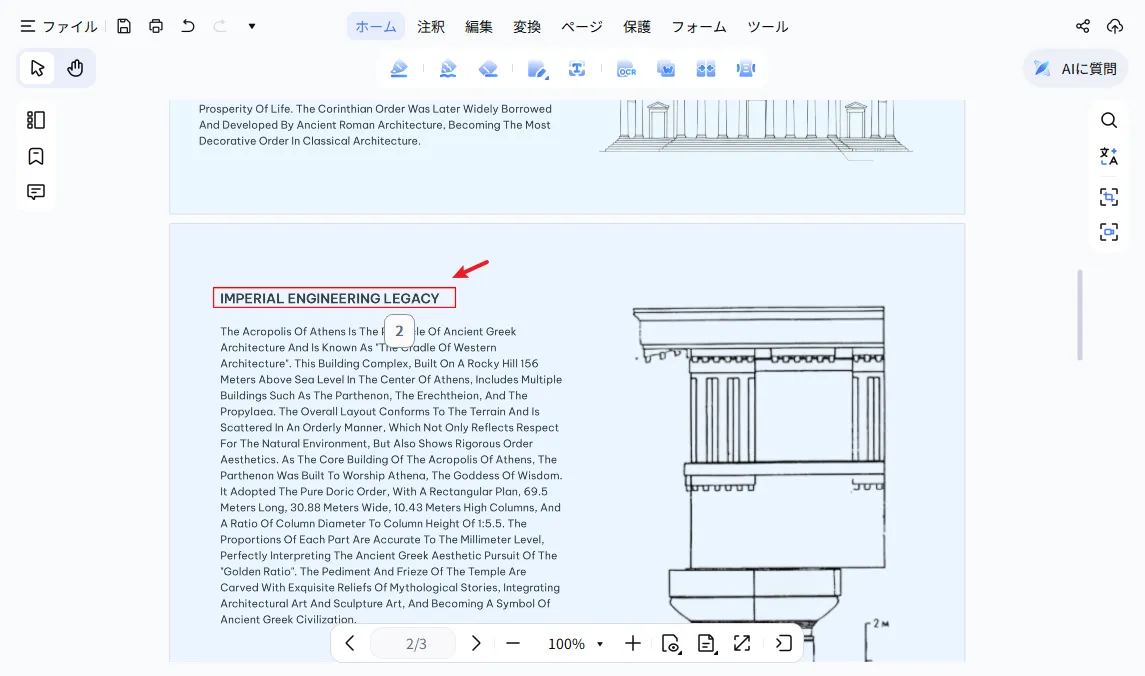Switch to the arrow select cursor
Screen dimensions: 1145x676
37,68
